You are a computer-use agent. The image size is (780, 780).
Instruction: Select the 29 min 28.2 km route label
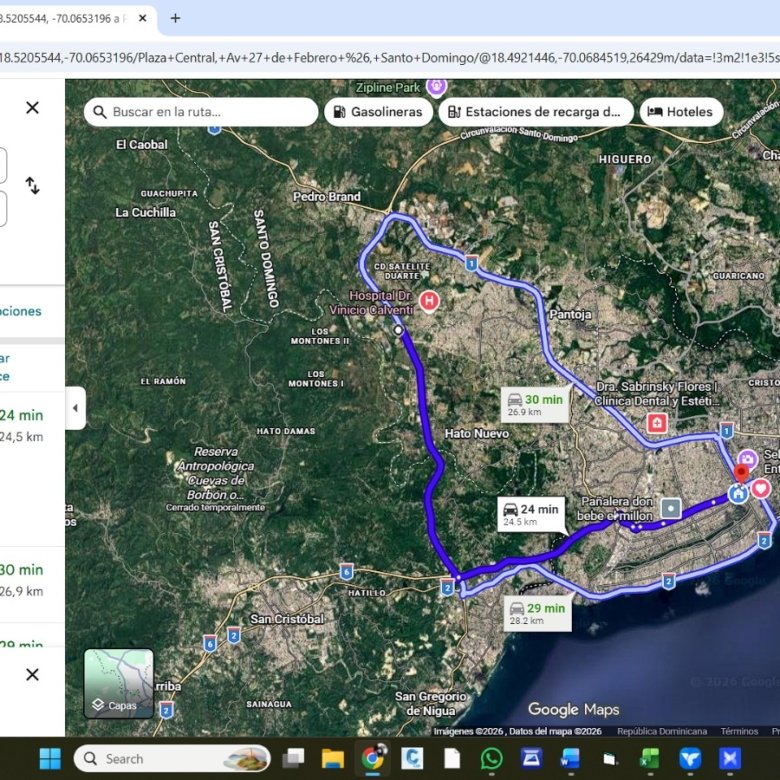(538, 614)
